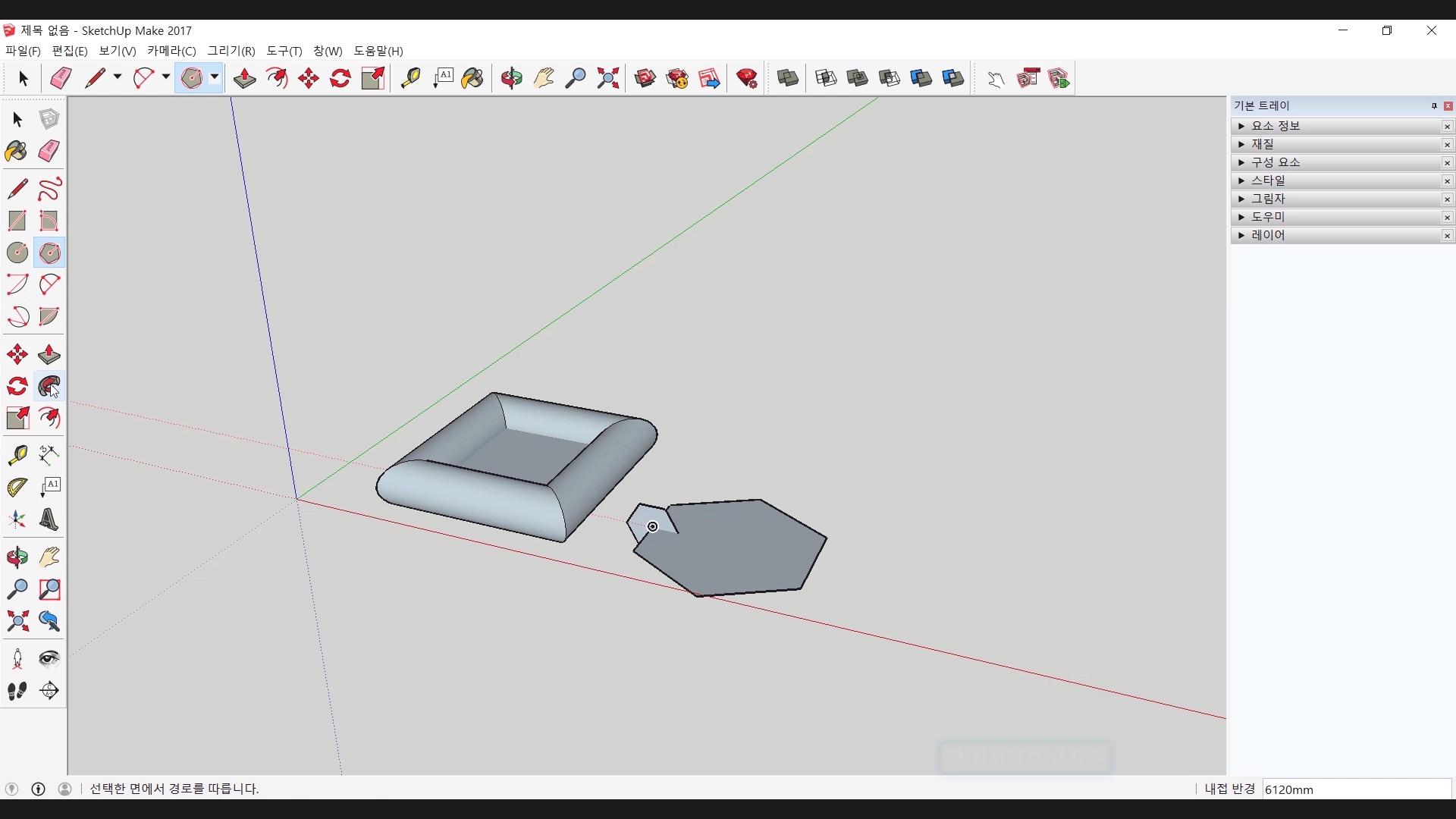Open the 그리기(R) menu
1456x819 pixels.
pos(231,51)
